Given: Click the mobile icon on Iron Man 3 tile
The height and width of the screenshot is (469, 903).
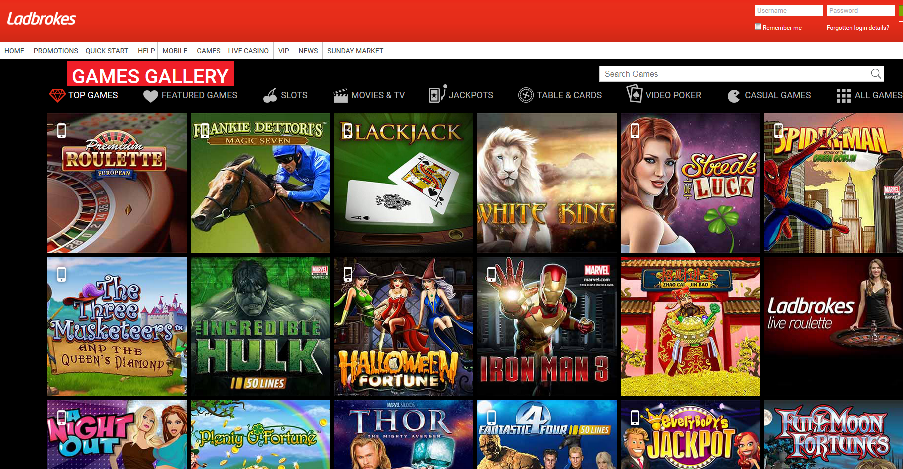Looking at the screenshot, I should pos(491,274).
